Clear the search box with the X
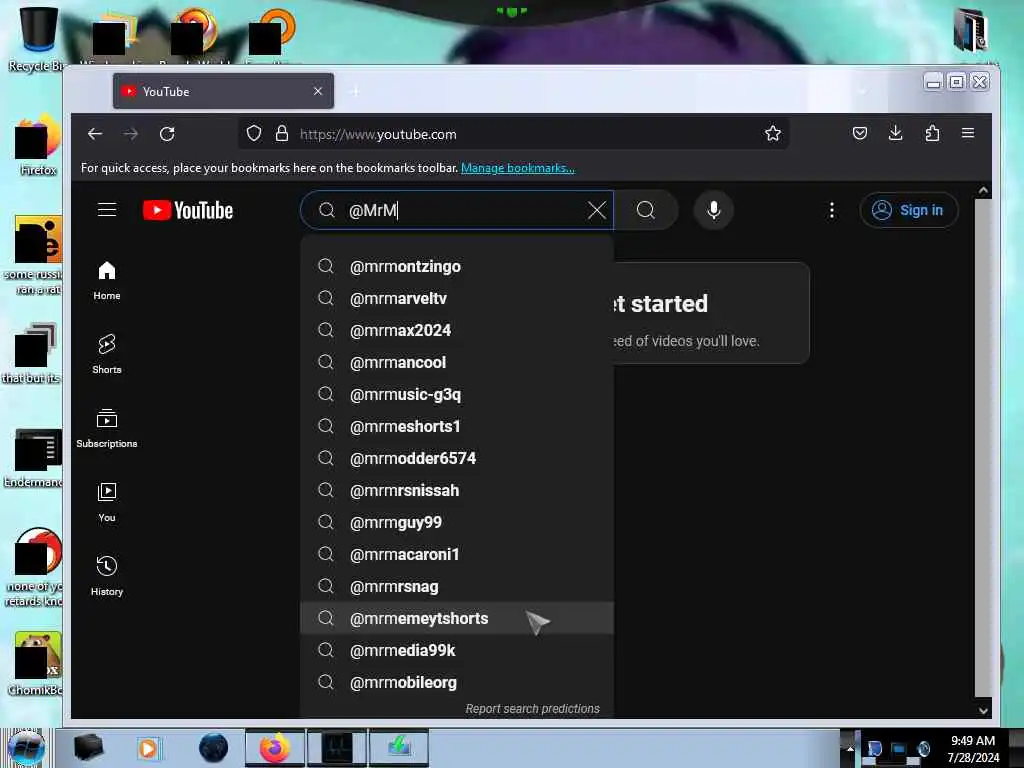The width and height of the screenshot is (1024, 768). [596, 210]
